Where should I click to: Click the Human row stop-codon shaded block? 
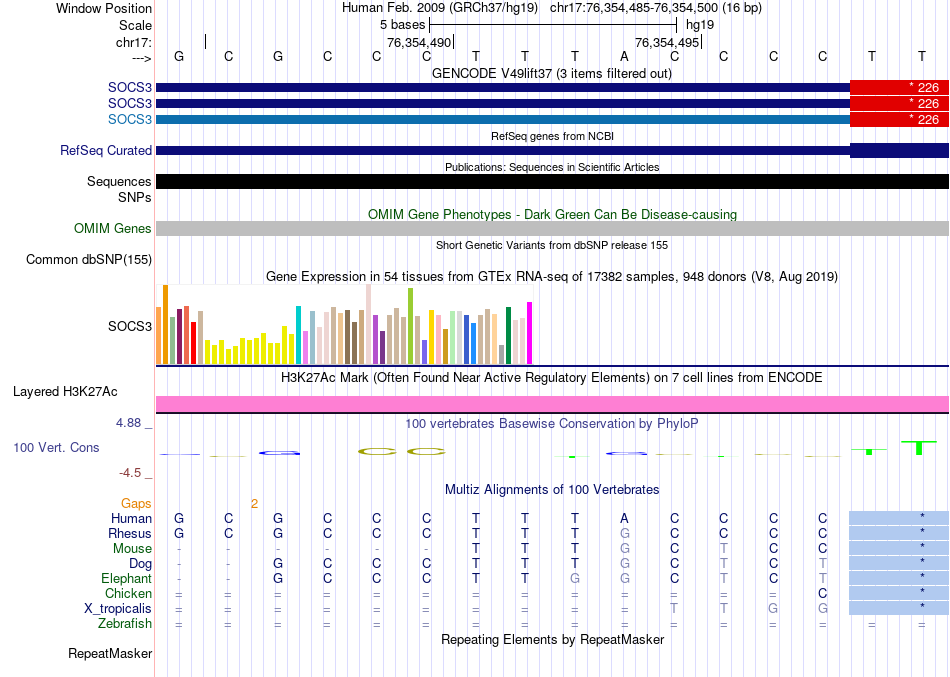tap(899, 518)
